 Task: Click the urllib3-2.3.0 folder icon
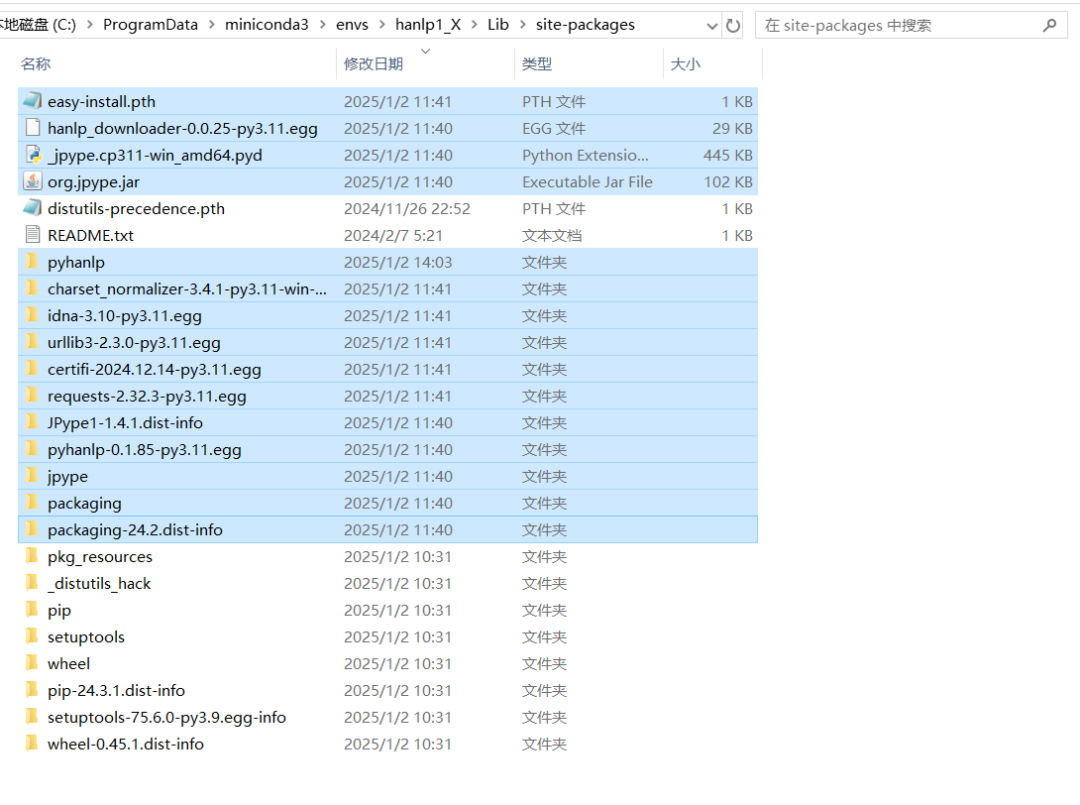[x=32, y=342]
